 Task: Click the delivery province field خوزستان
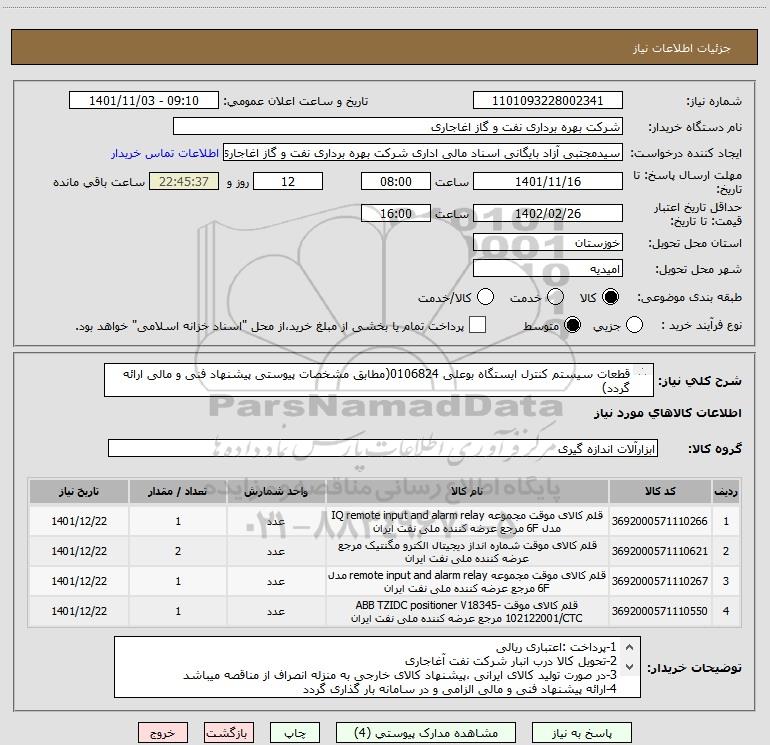548,242
